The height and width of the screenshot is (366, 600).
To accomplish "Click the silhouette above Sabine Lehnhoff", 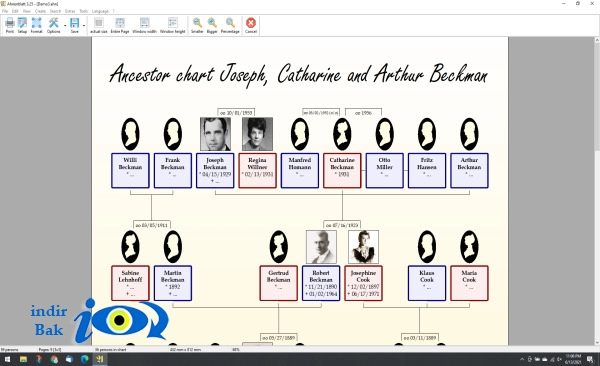I will [x=130, y=247].
